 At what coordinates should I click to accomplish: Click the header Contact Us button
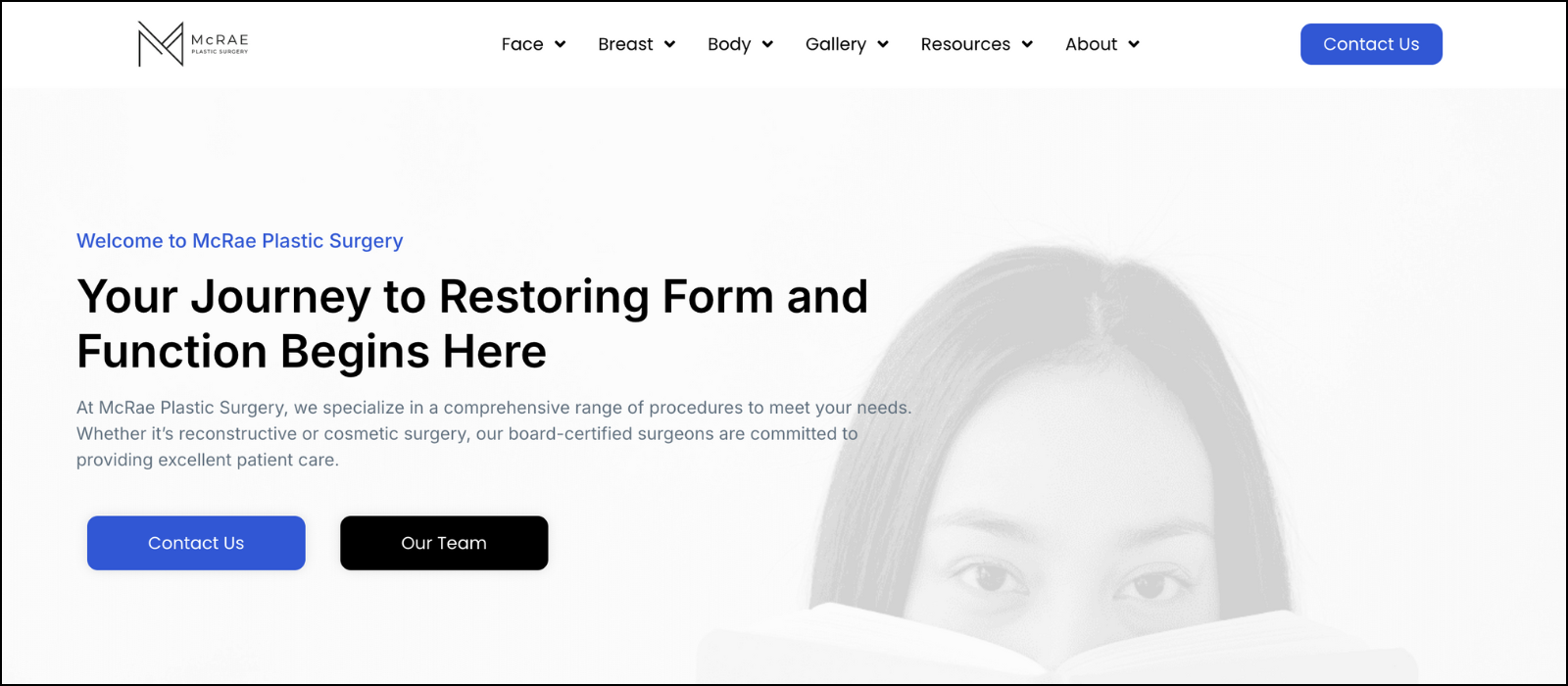(x=1371, y=44)
